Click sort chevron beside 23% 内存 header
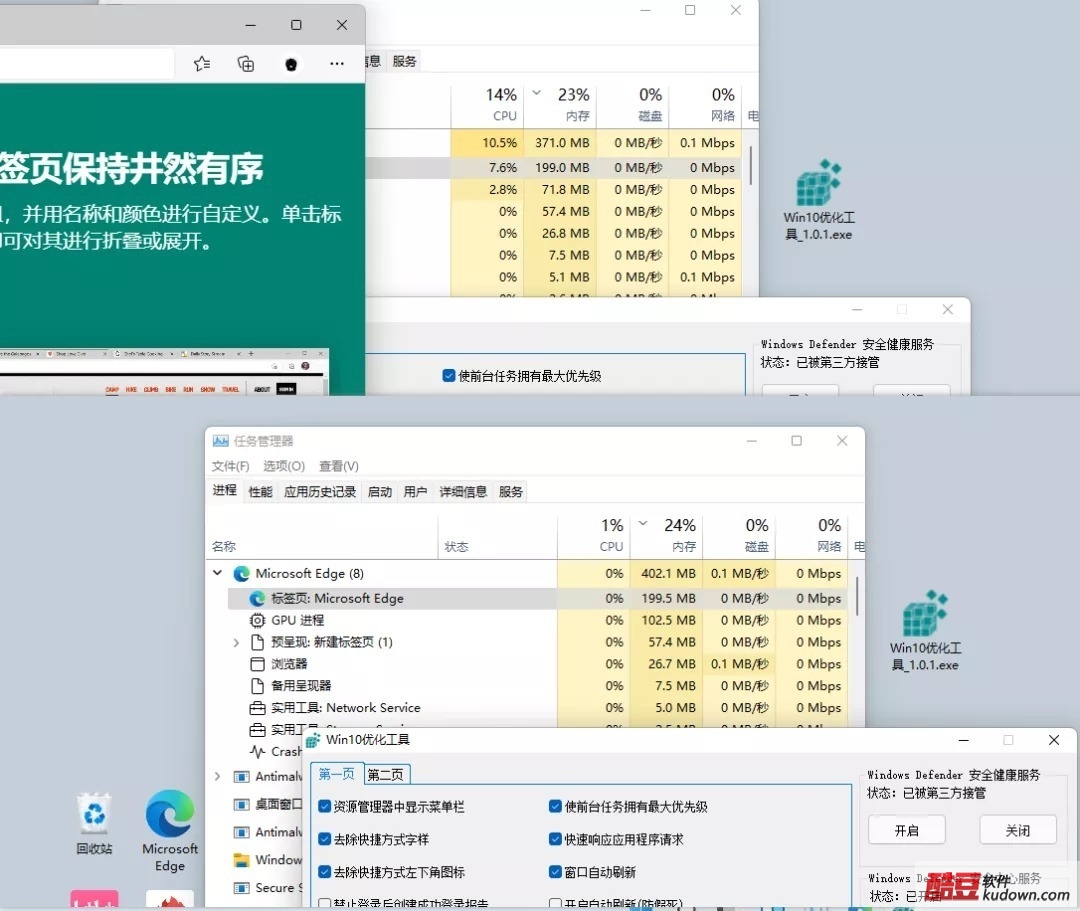Image resolution: width=1080 pixels, height=911 pixels. click(x=537, y=92)
